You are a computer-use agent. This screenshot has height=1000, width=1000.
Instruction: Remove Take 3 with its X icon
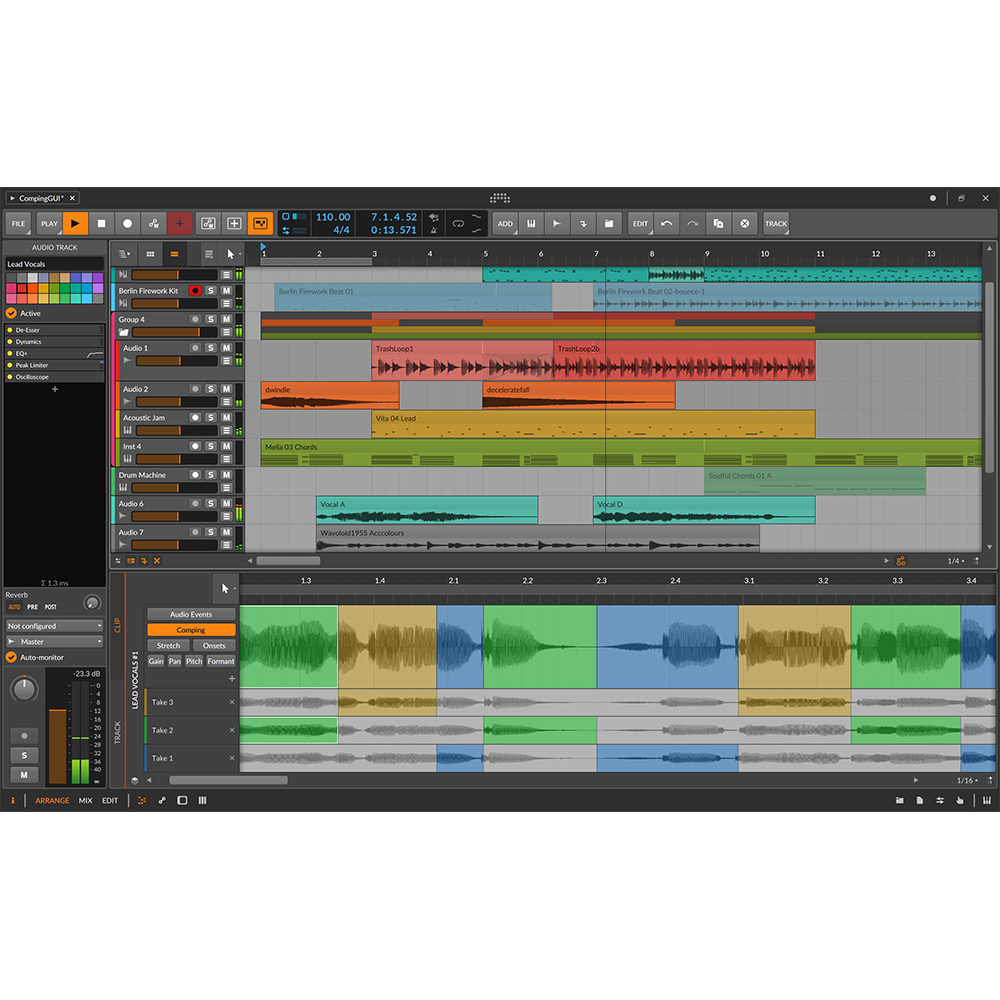coord(232,702)
